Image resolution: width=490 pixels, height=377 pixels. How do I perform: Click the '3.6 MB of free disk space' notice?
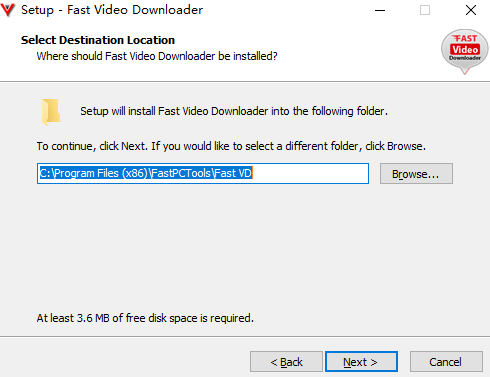click(x=145, y=318)
